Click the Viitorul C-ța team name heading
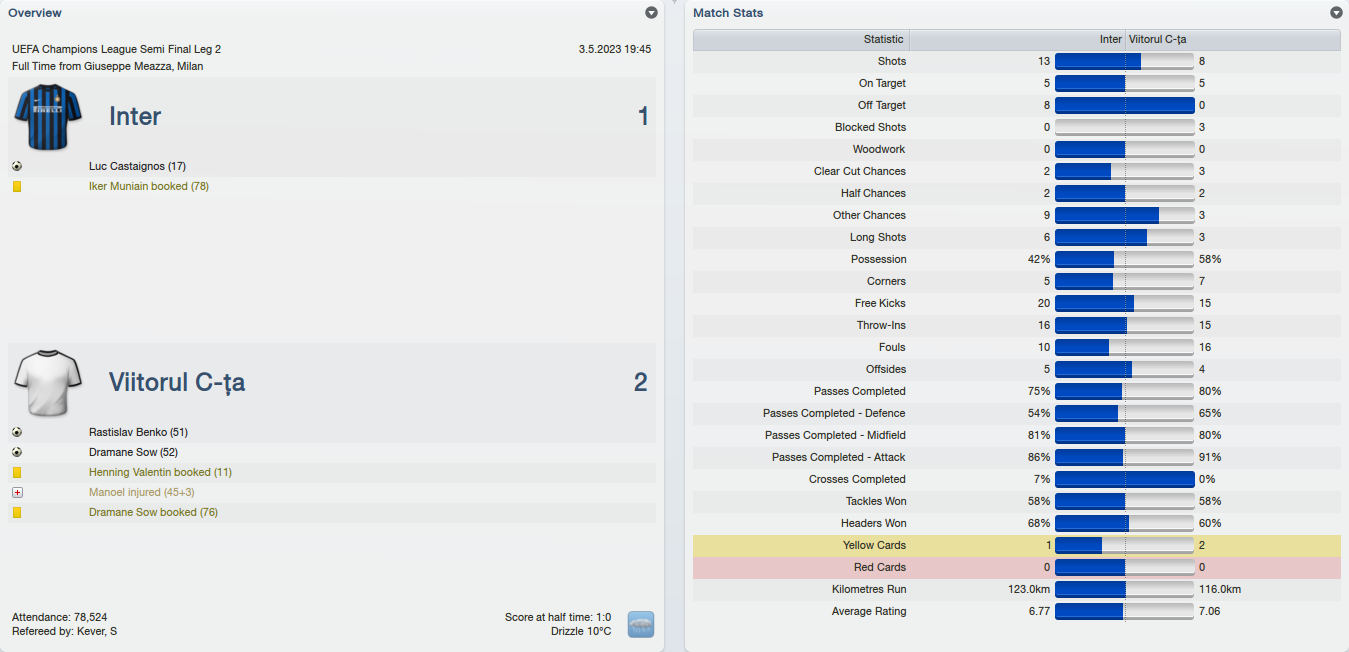The image size is (1349, 652). click(x=177, y=382)
